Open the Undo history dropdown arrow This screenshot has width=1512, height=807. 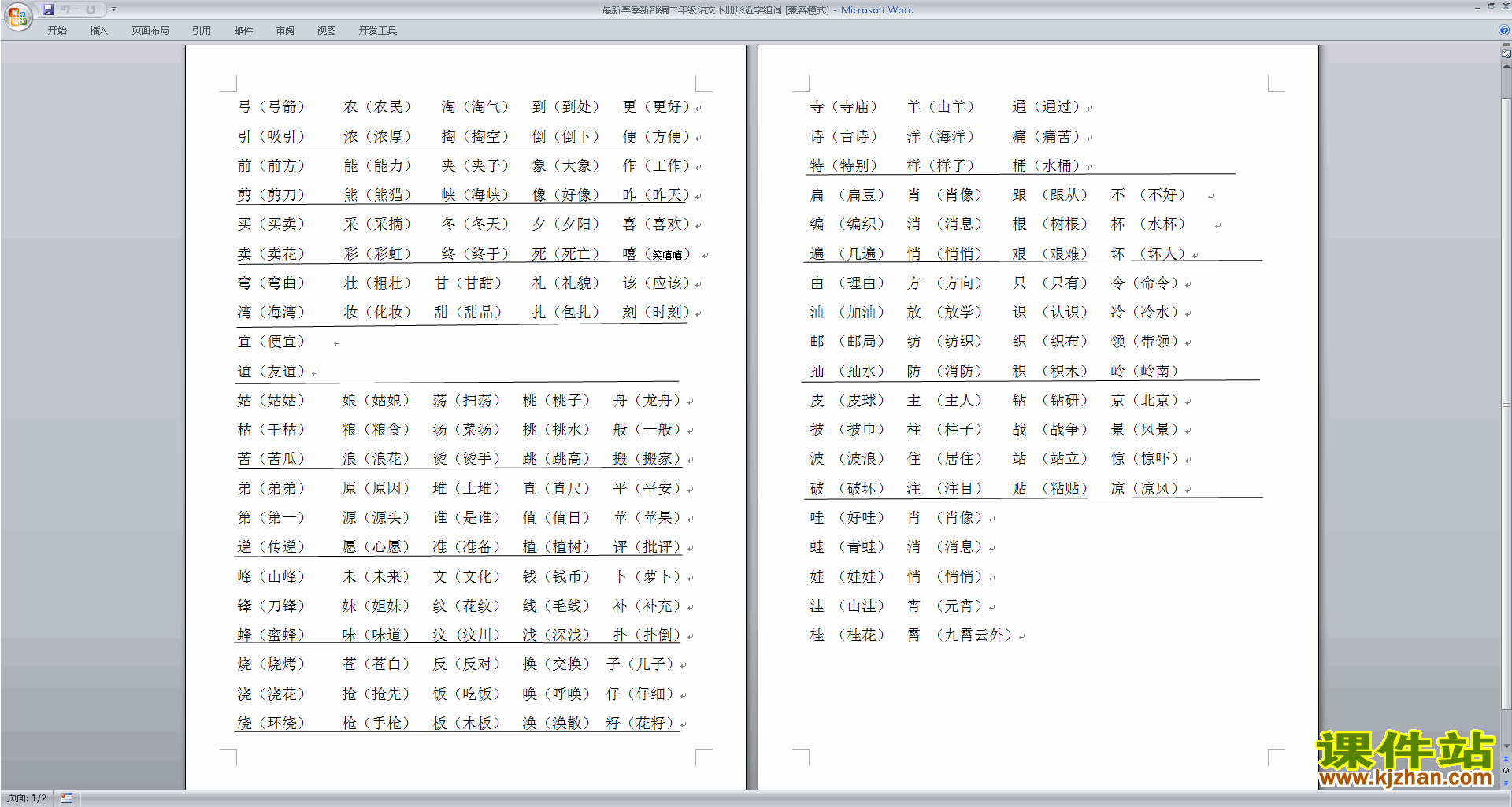click(76, 9)
